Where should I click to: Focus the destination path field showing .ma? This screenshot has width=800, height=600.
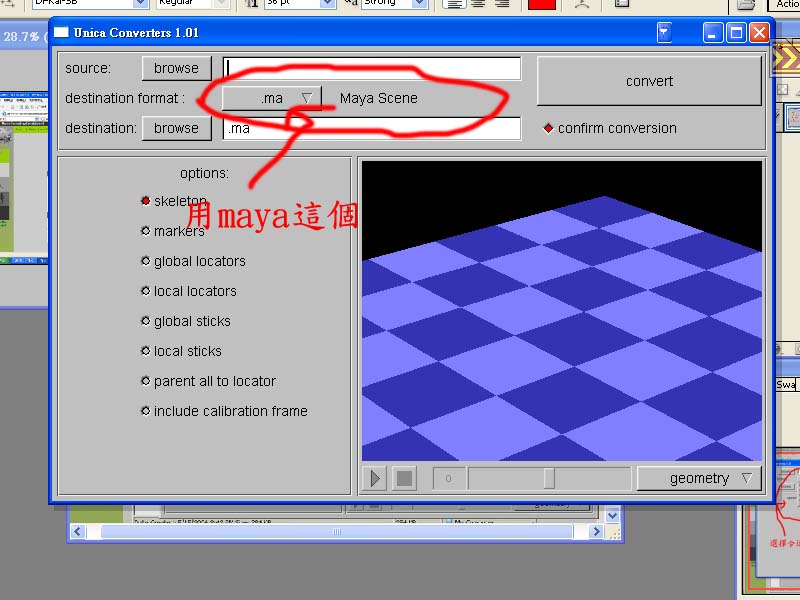click(372, 128)
